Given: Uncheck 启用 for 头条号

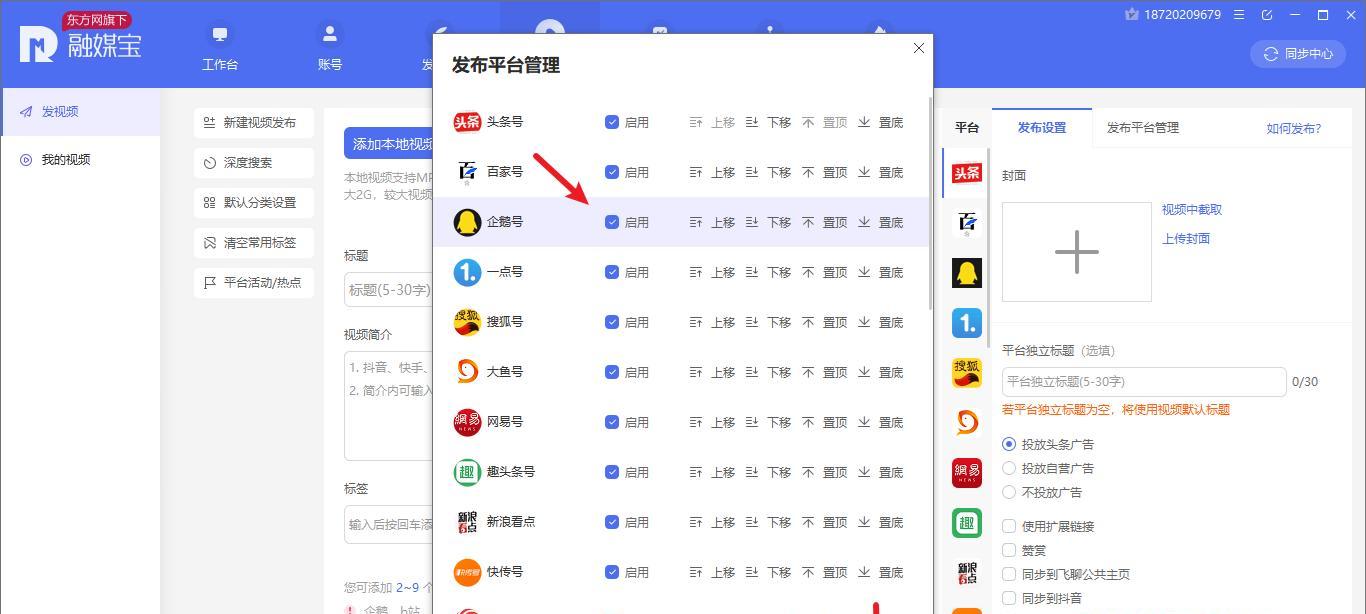Looking at the screenshot, I should (612, 122).
